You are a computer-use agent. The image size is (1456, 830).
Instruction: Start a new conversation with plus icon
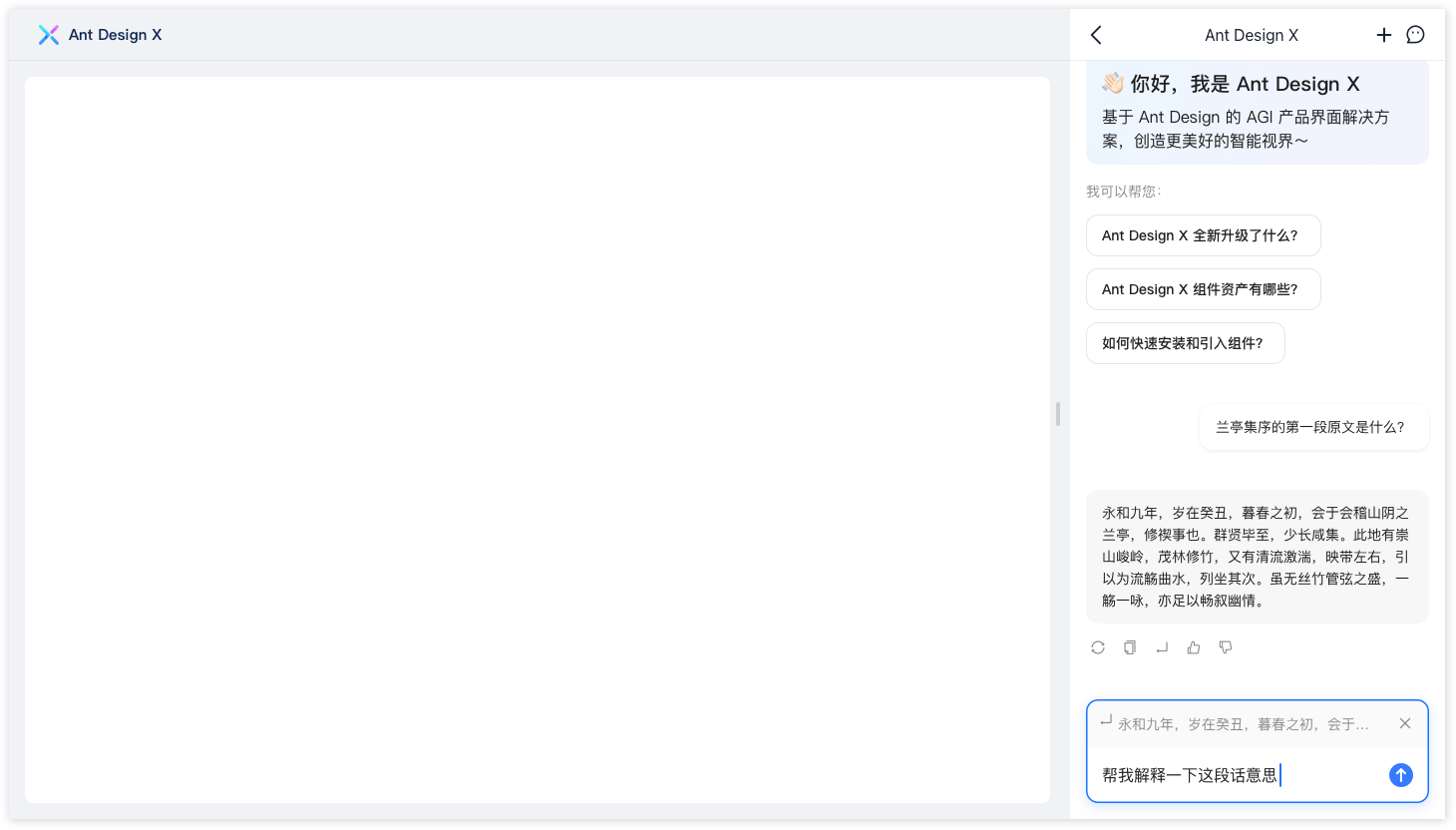pyautogui.click(x=1383, y=35)
